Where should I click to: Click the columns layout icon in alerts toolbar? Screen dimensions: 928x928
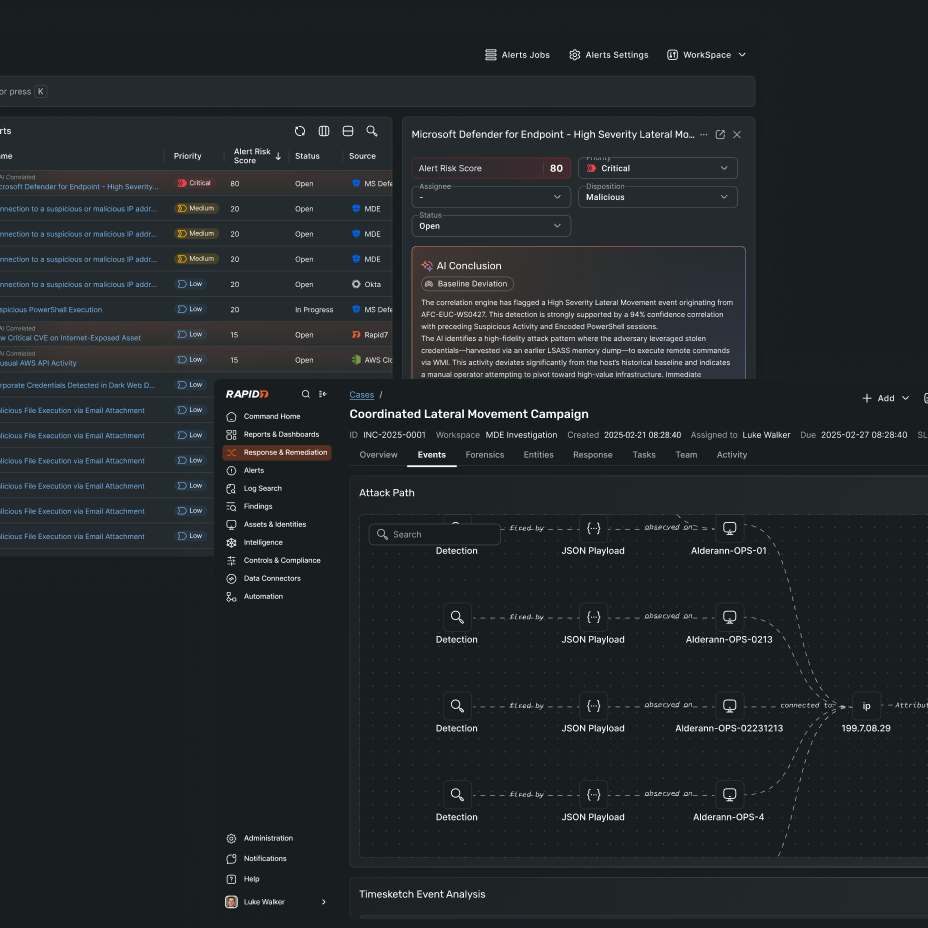click(324, 131)
